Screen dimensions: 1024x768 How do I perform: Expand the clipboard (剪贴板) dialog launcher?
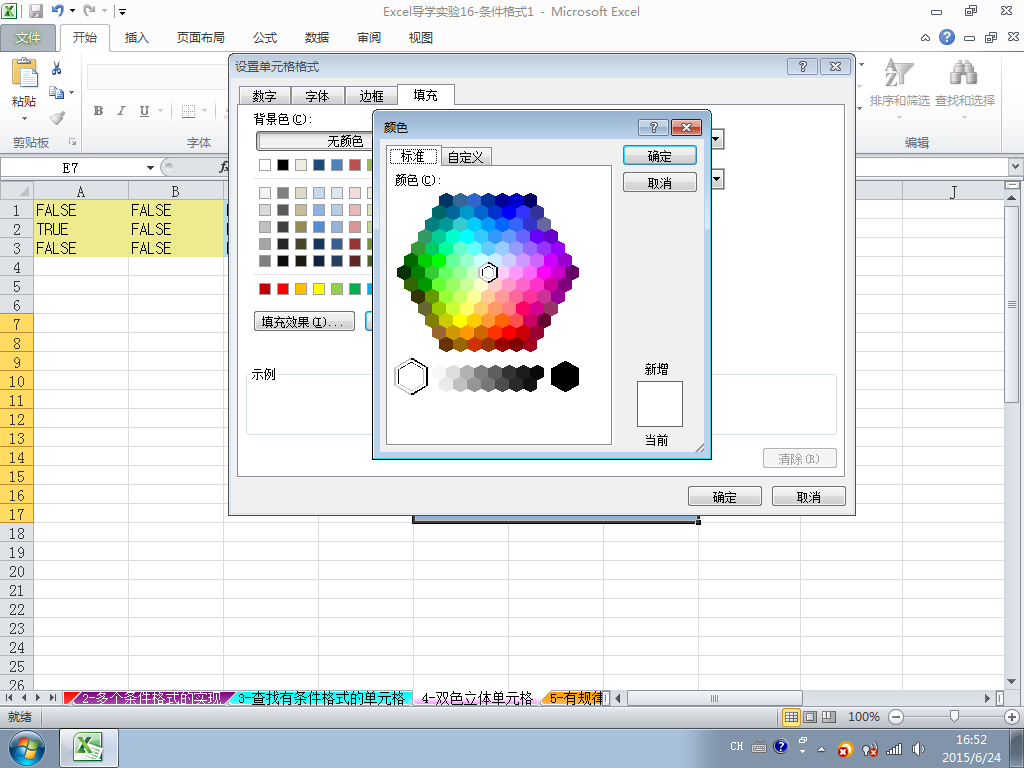[x=72, y=142]
